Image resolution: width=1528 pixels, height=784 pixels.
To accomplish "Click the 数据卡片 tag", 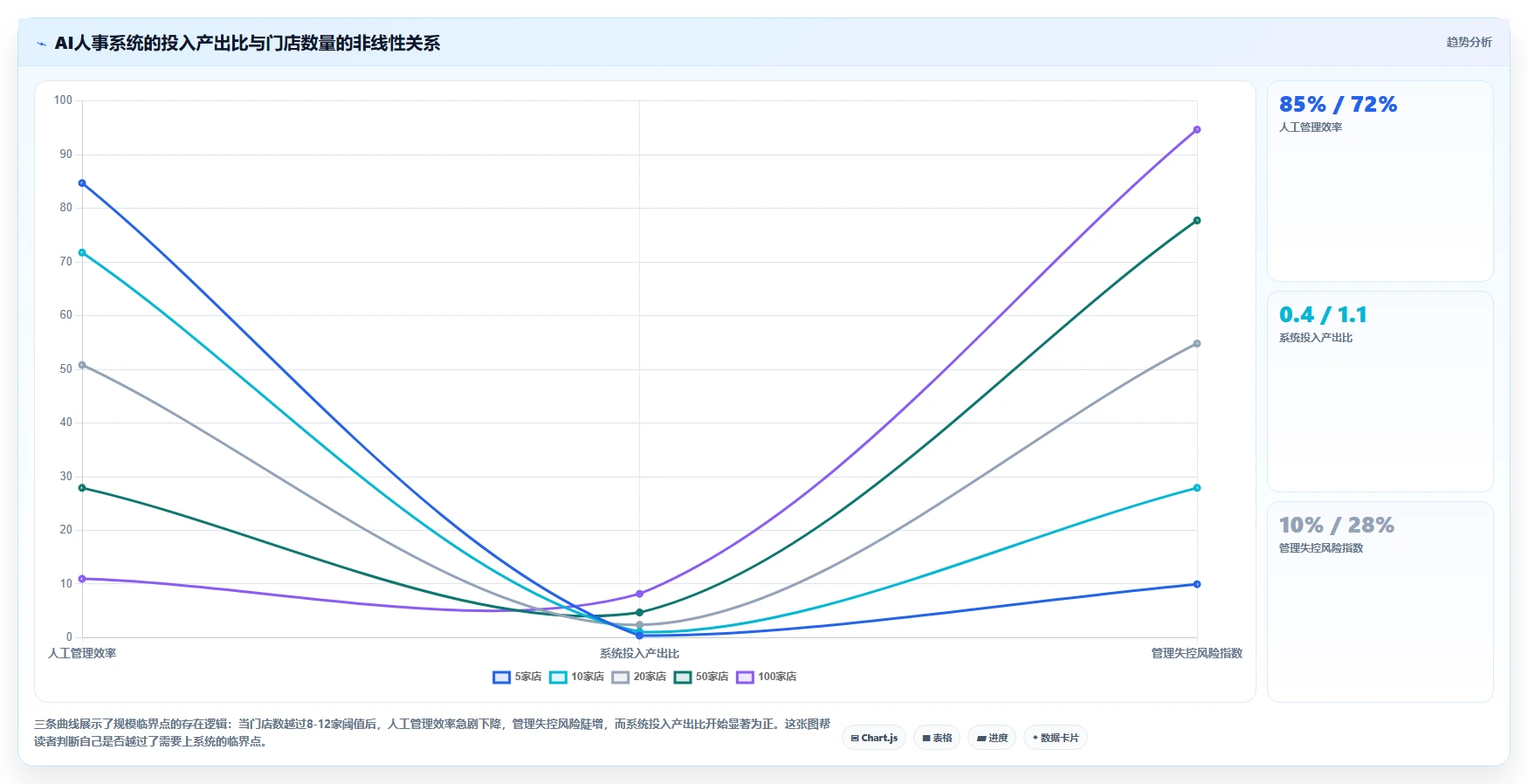I will pyautogui.click(x=1056, y=738).
